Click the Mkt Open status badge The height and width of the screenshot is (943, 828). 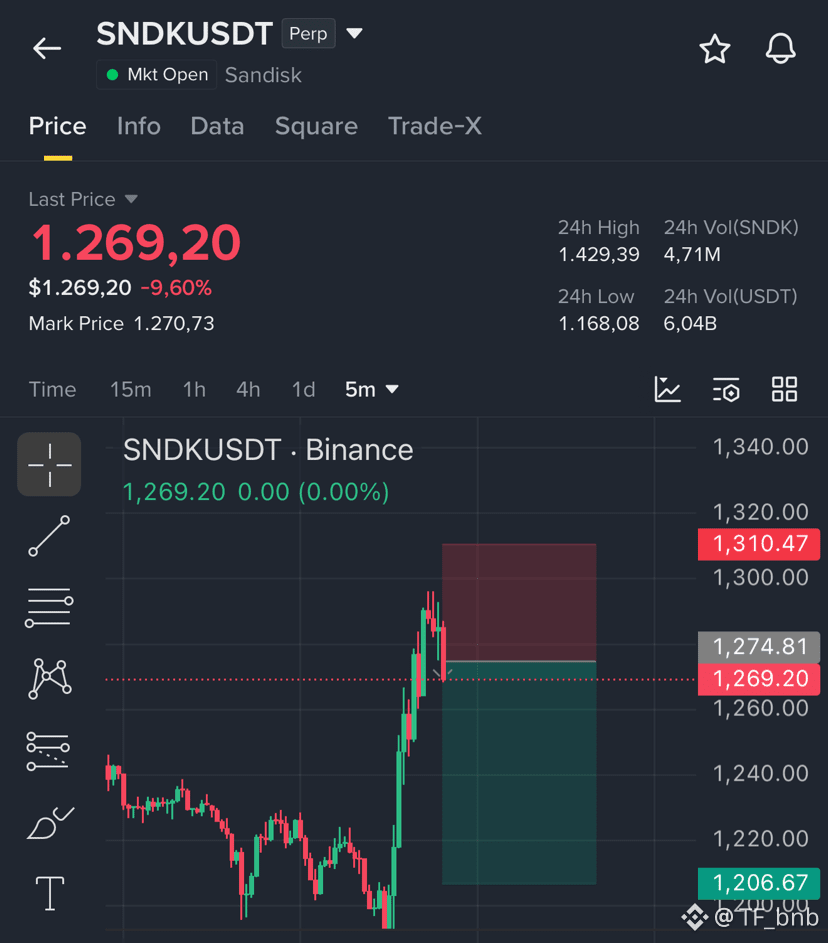157,75
